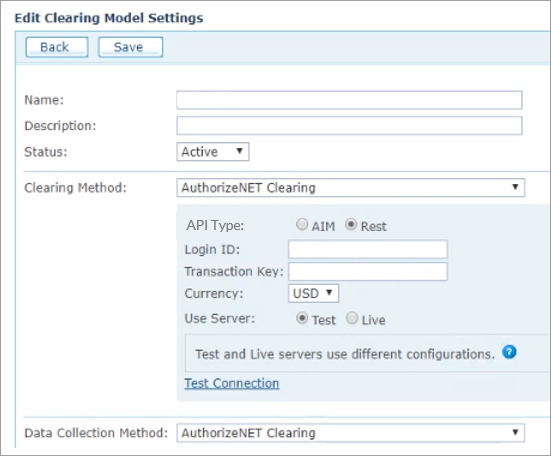Choose the Test server radio button
The width and height of the screenshot is (551, 456).
(302, 318)
